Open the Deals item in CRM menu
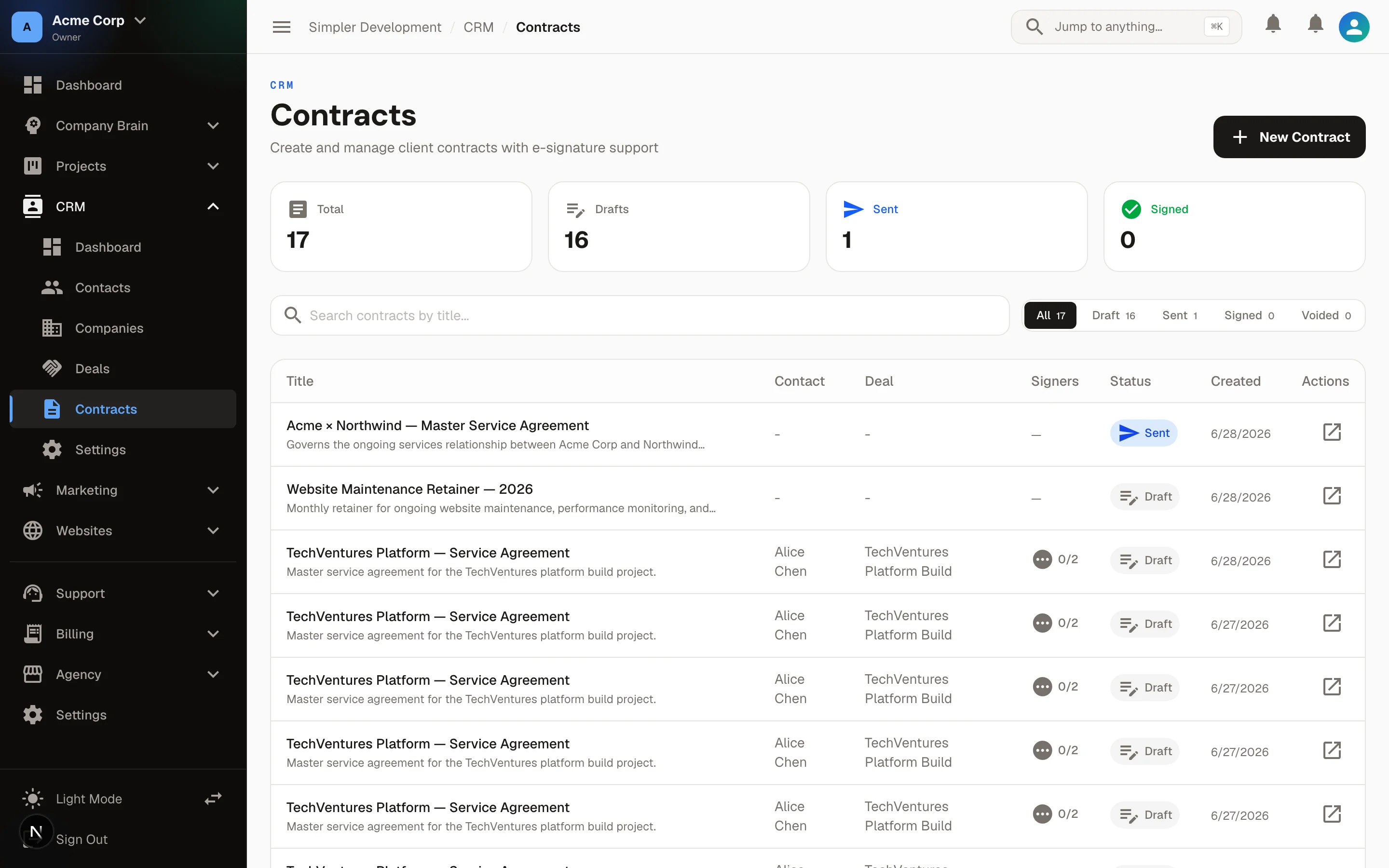 123,368
